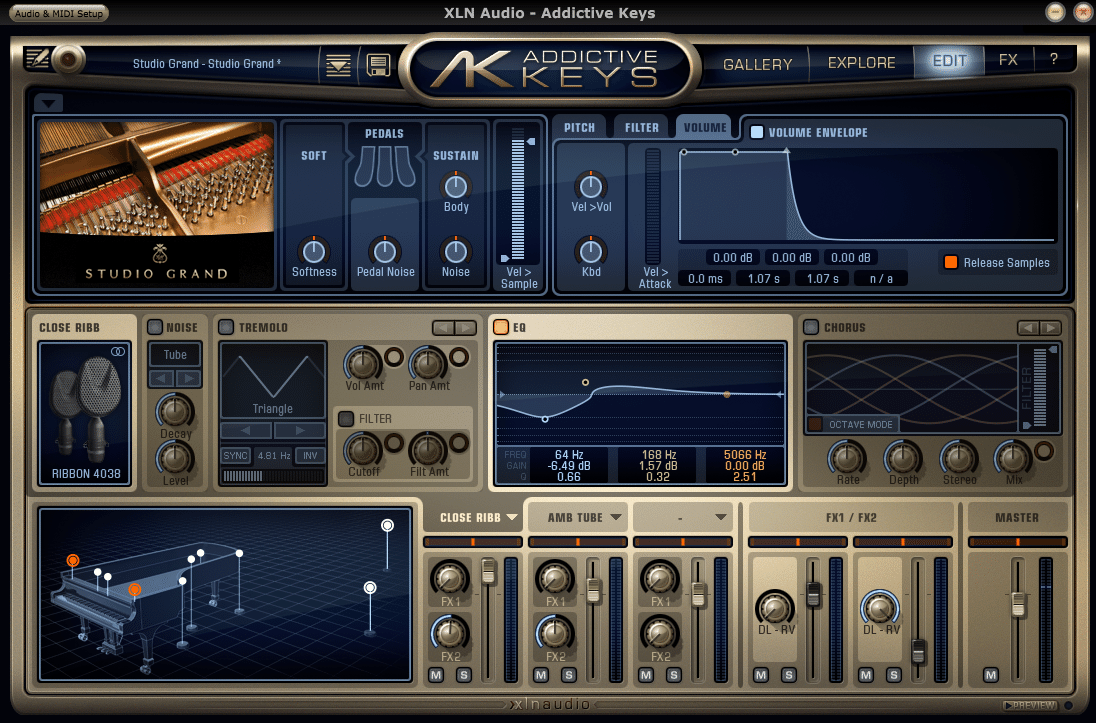Select next noise type arrow

(x=189, y=378)
